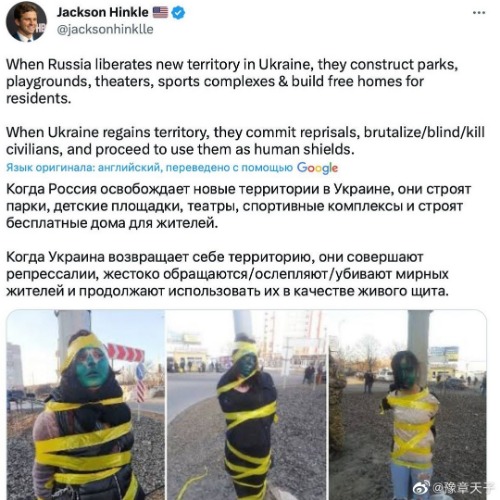Click the 'переведено с помощью' text
Screen dimensions: 500x500
tap(229, 167)
